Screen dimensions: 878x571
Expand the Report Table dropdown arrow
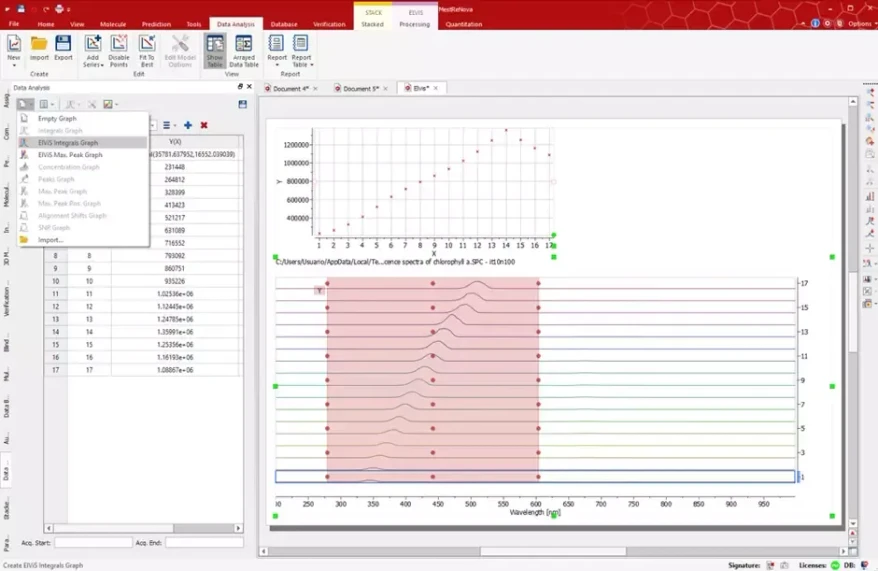[x=312, y=65]
